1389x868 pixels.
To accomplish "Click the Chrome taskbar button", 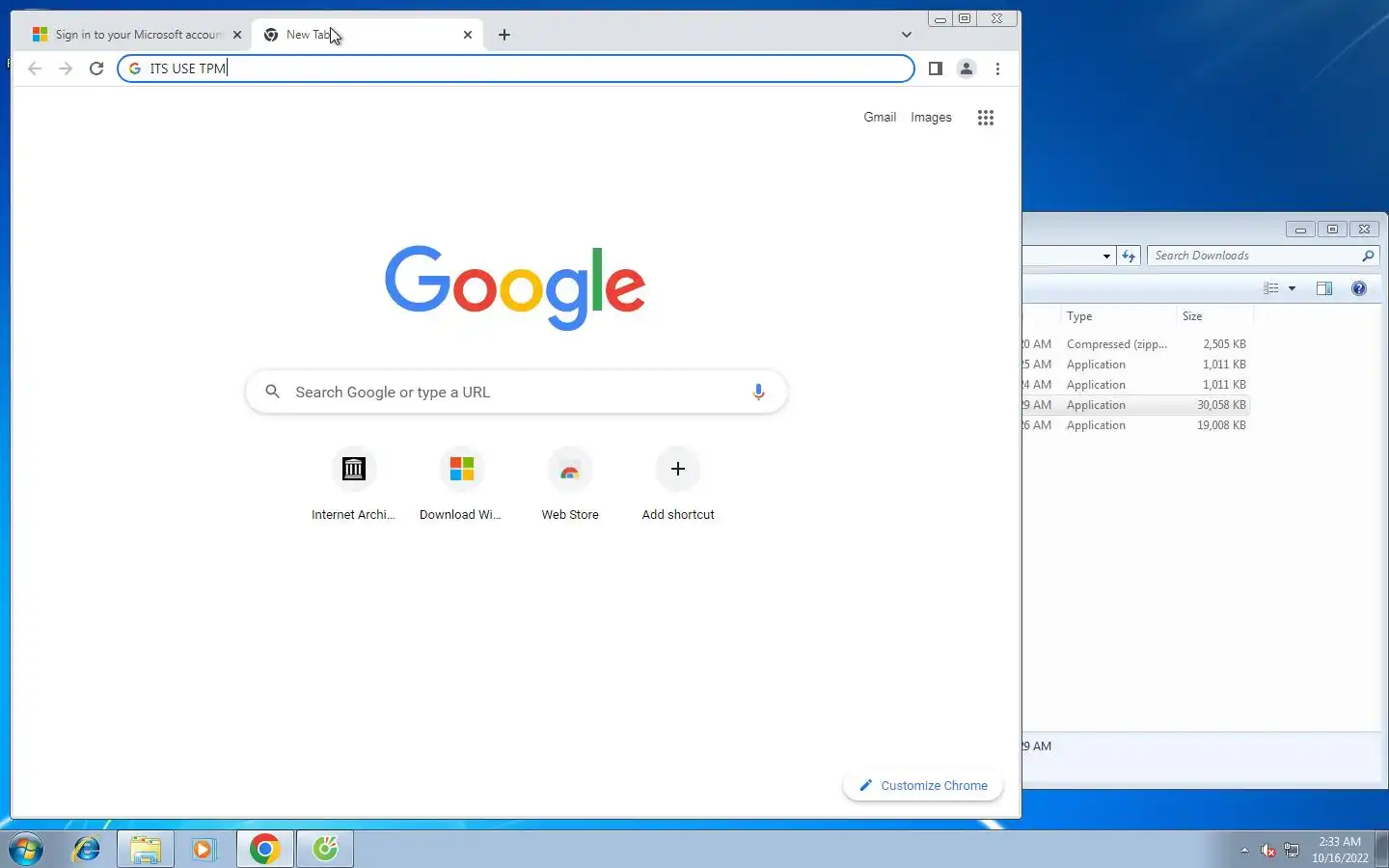I will tap(264, 849).
